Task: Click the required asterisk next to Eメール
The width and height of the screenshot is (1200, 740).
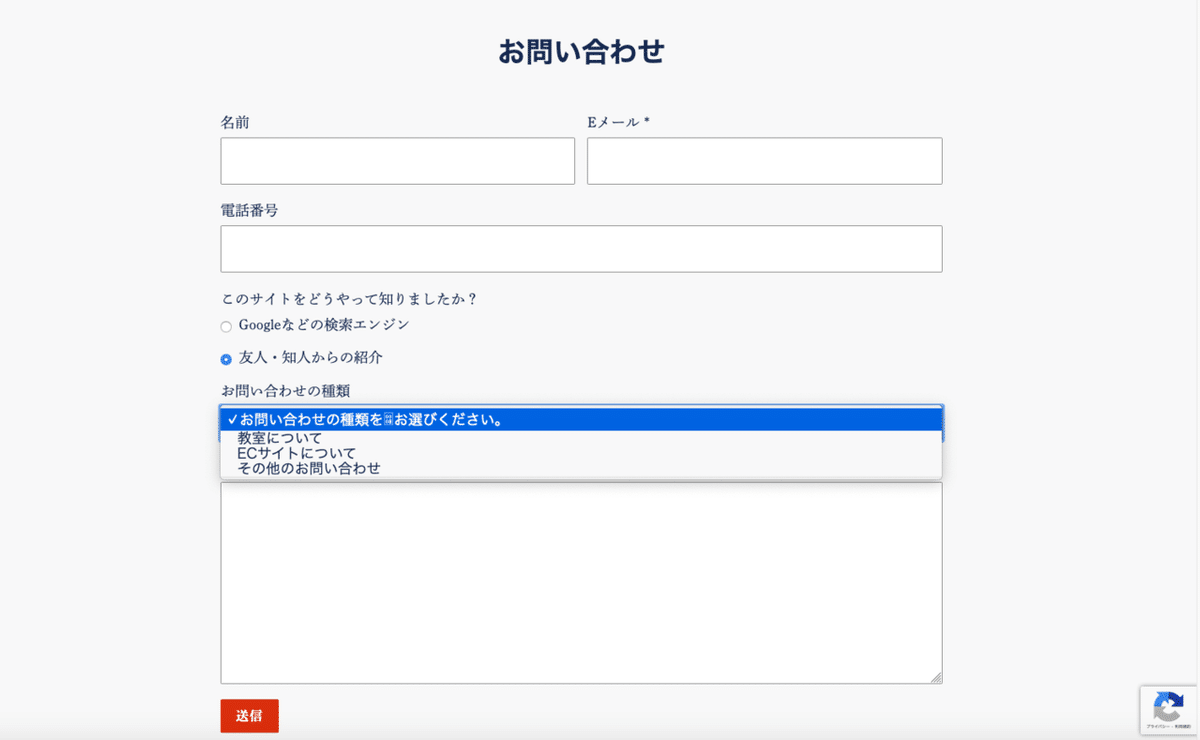Action: [x=646, y=122]
